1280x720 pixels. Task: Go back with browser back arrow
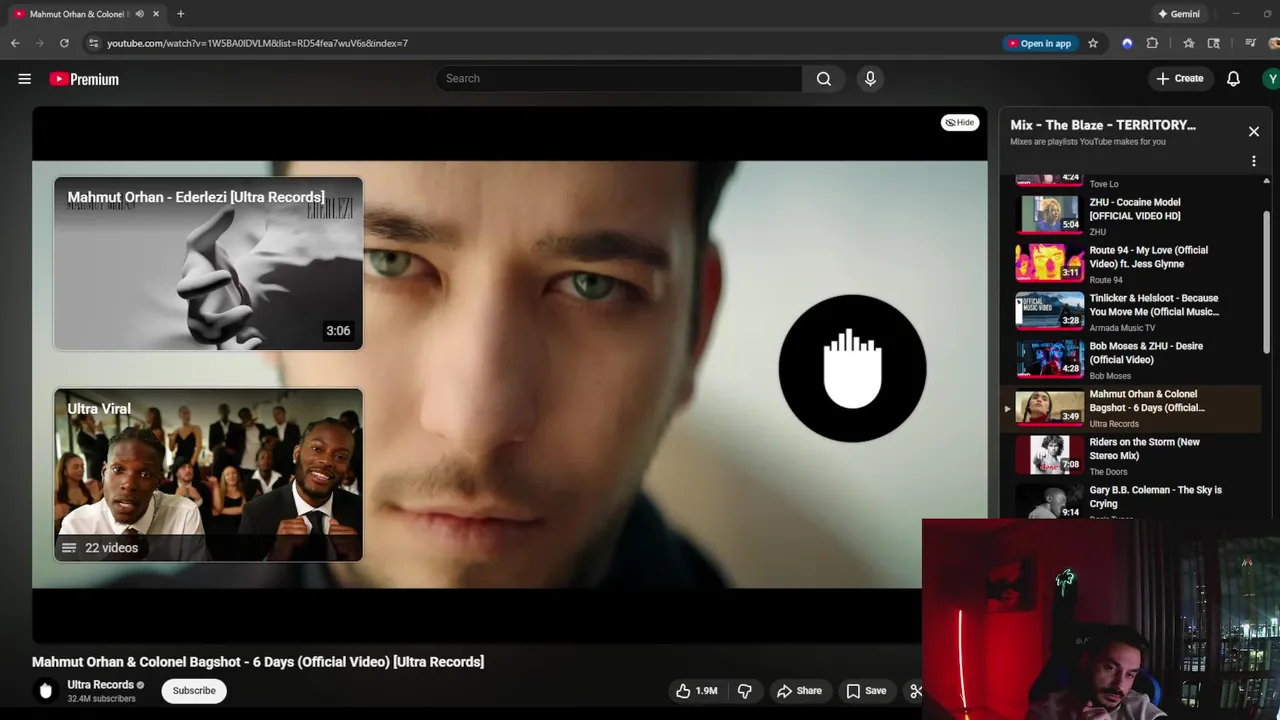tap(15, 43)
